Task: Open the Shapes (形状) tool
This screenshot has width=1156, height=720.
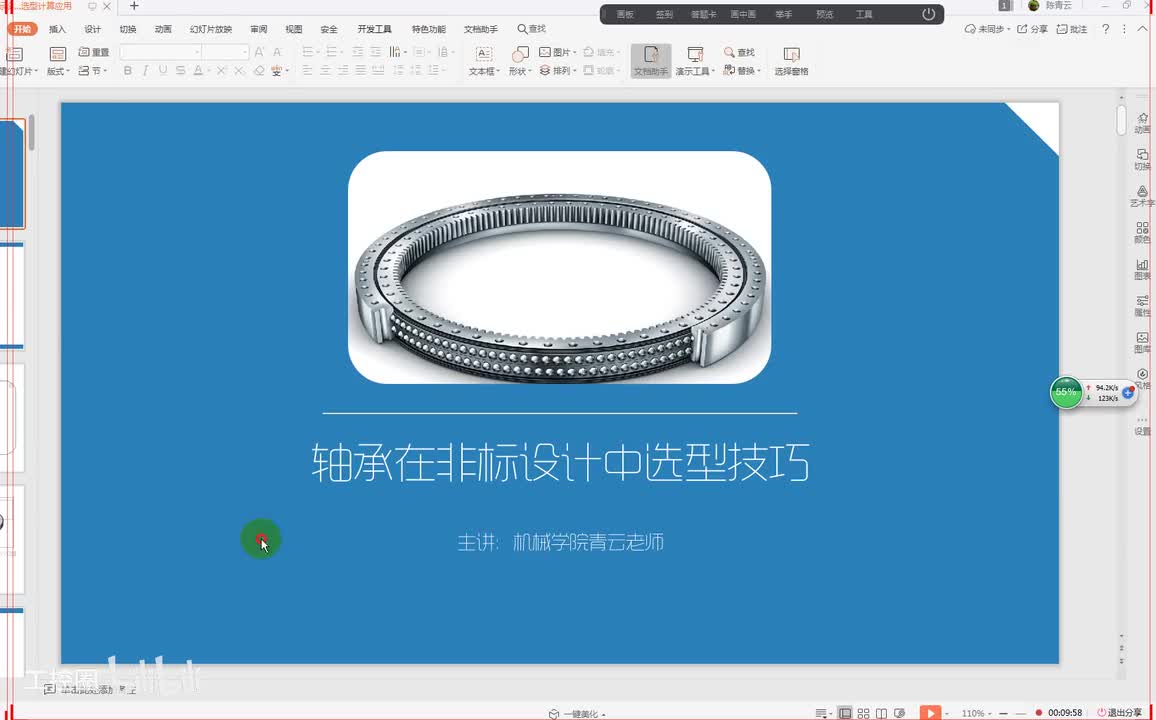Action: click(x=520, y=61)
